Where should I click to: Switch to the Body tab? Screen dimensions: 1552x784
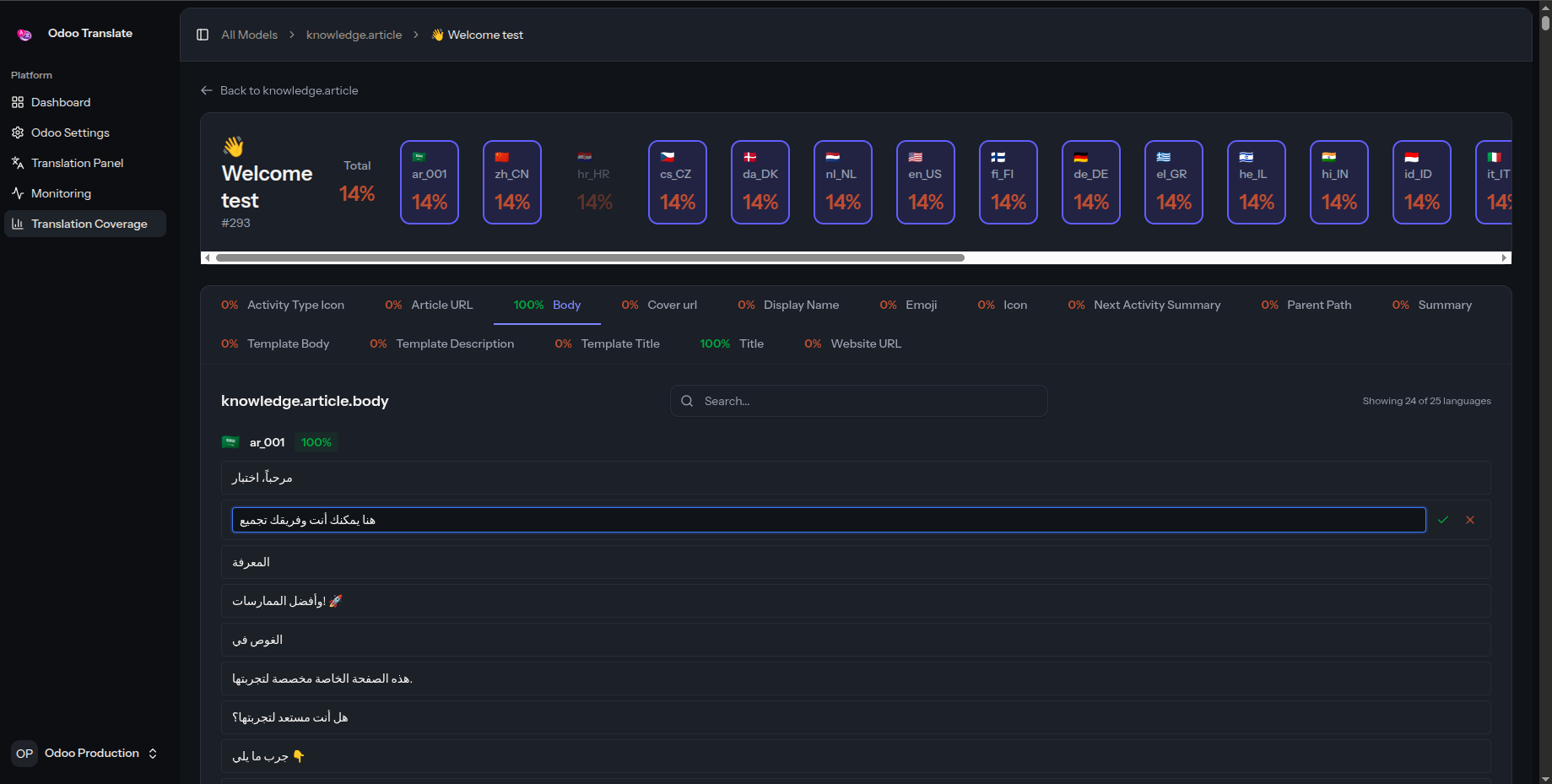[x=547, y=305]
